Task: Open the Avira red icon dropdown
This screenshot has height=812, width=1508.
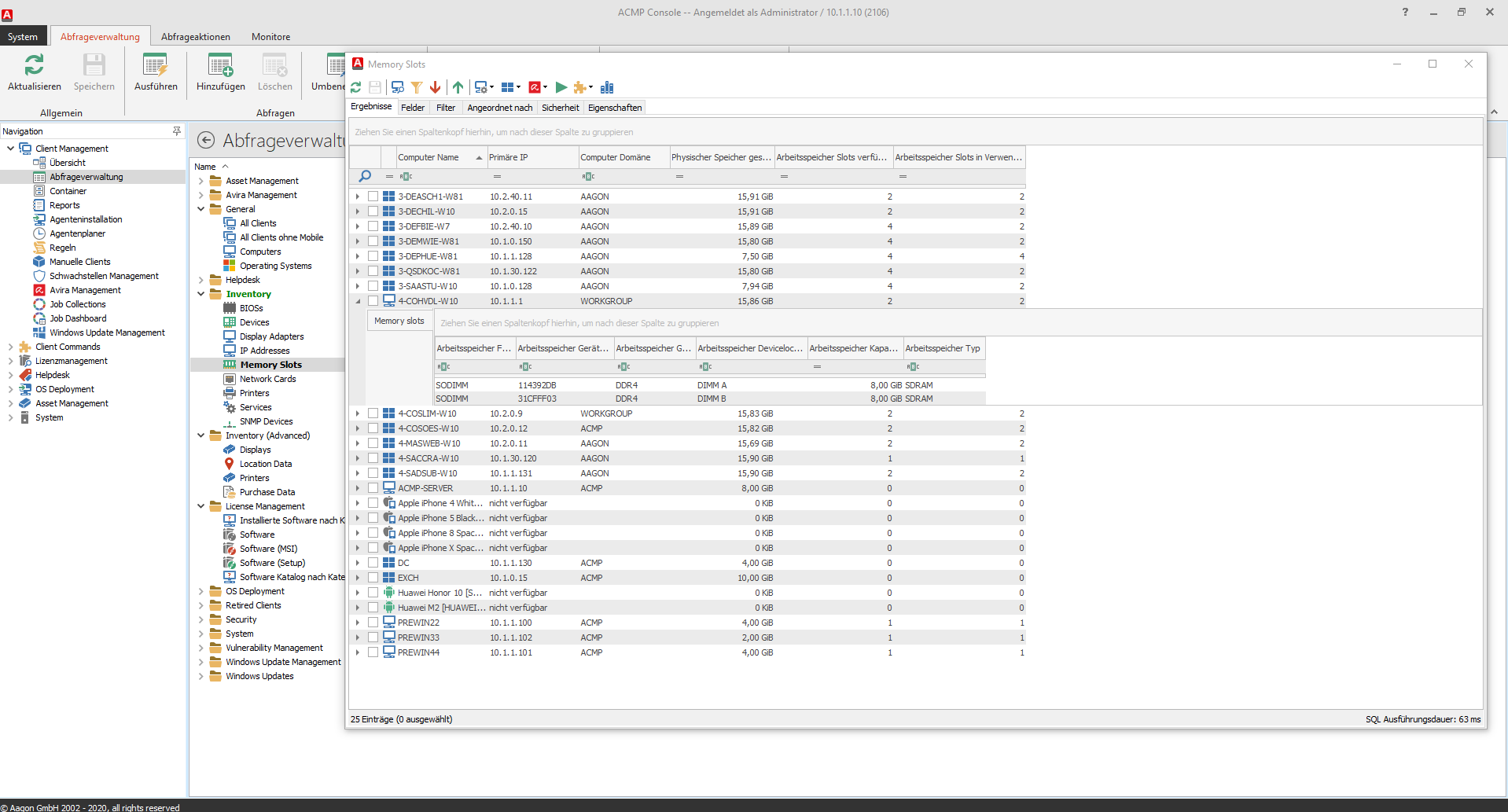Action: pyautogui.click(x=546, y=87)
